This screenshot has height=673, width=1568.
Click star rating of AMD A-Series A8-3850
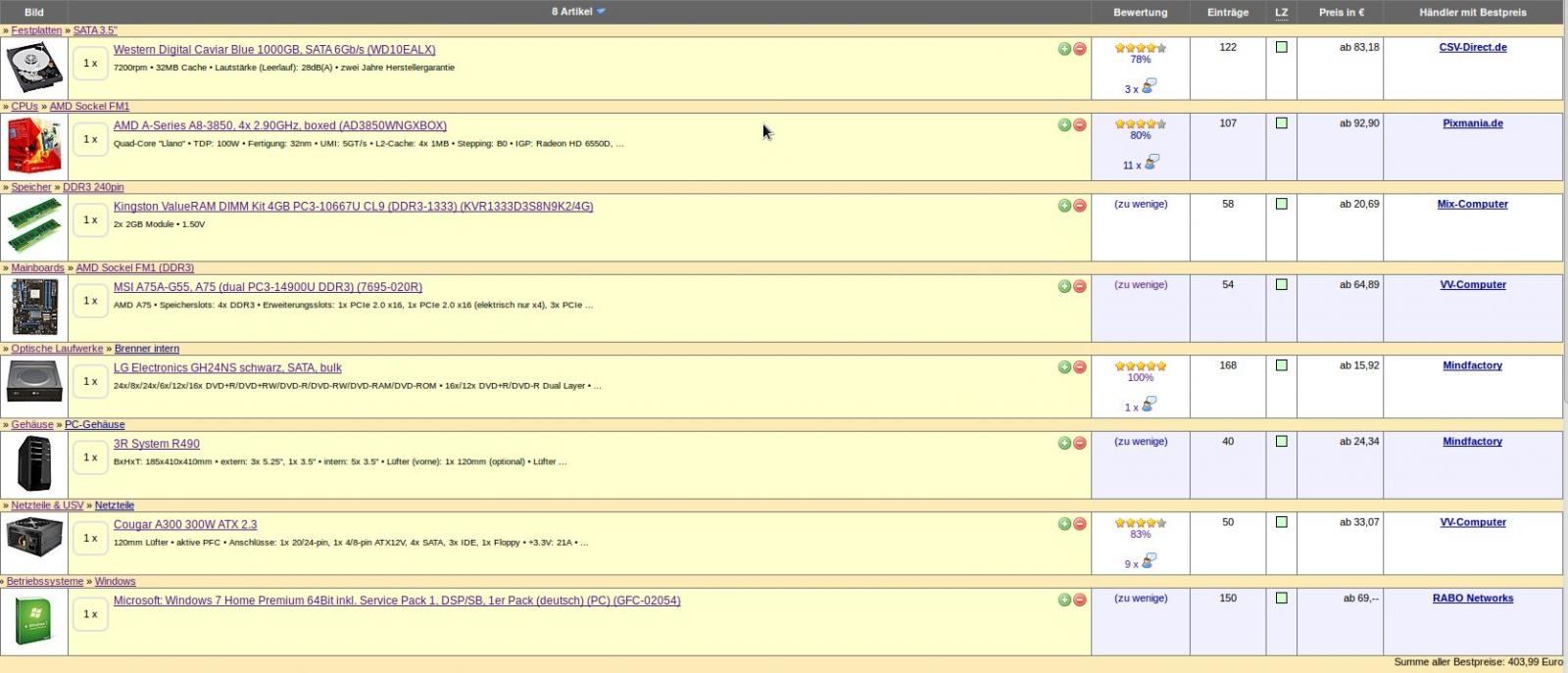pyautogui.click(x=1141, y=123)
